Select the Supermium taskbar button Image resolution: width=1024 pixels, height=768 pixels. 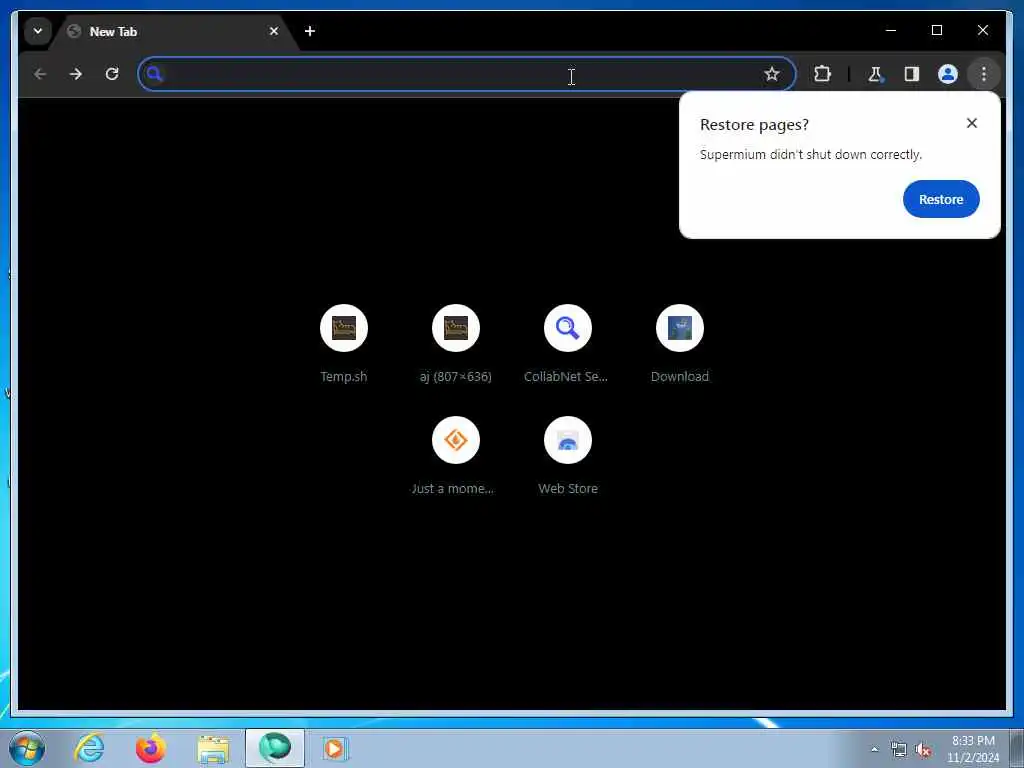pyautogui.click(x=275, y=748)
